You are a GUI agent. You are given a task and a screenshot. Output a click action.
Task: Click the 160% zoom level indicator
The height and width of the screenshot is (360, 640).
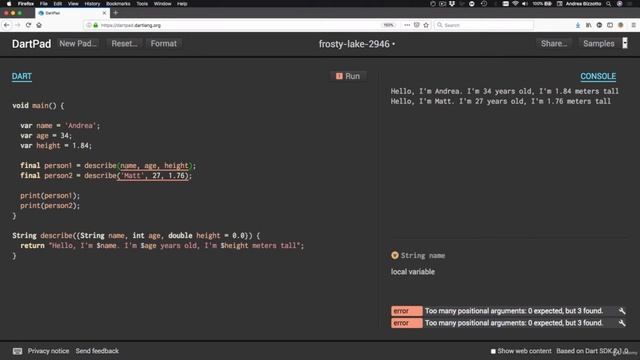pyautogui.click(x=389, y=25)
